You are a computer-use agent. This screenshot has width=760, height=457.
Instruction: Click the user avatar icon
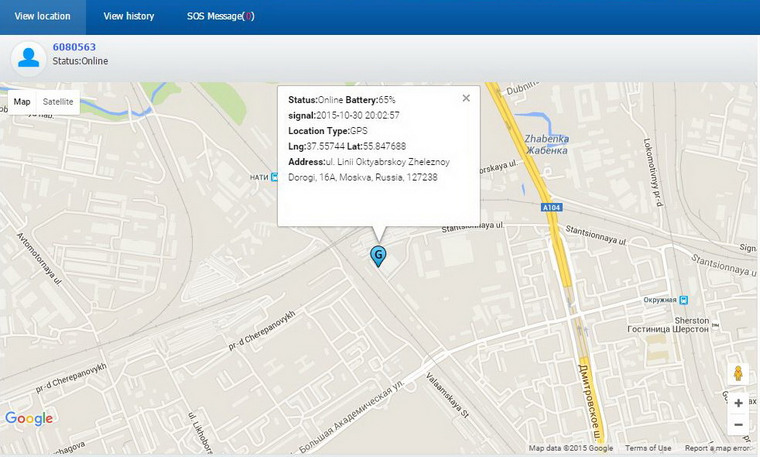(x=29, y=58)
